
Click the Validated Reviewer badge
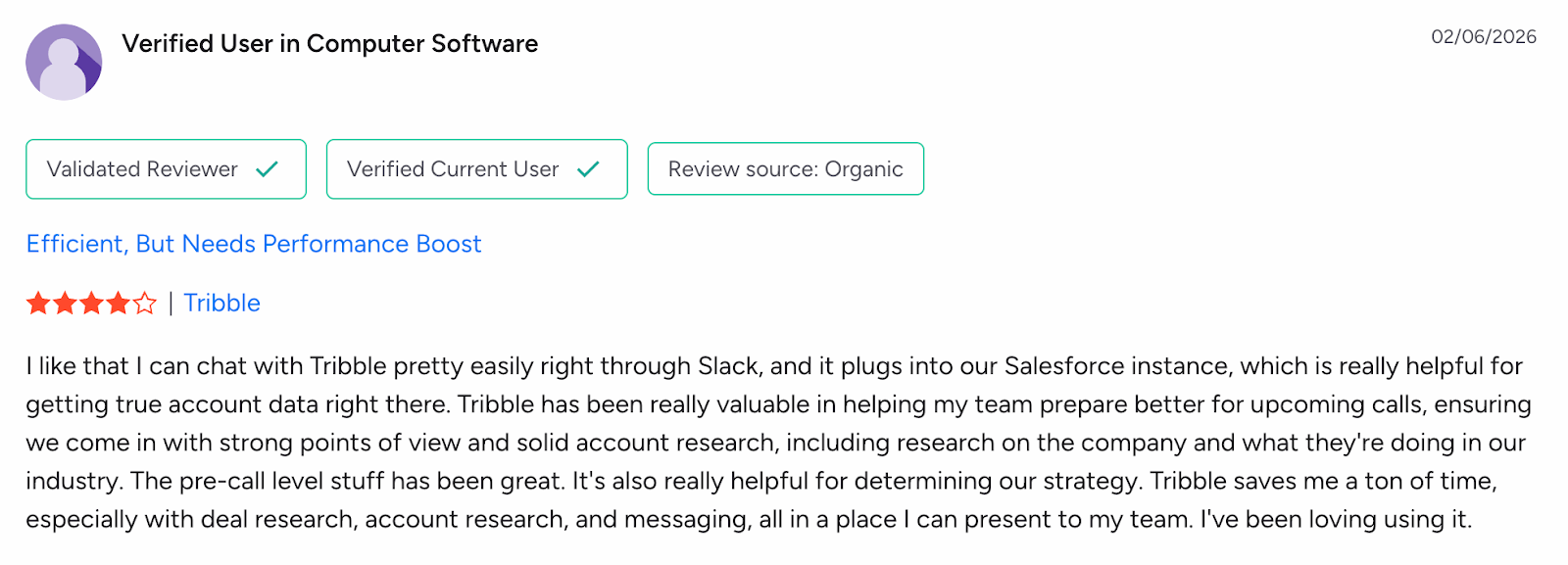click(166, 168)
